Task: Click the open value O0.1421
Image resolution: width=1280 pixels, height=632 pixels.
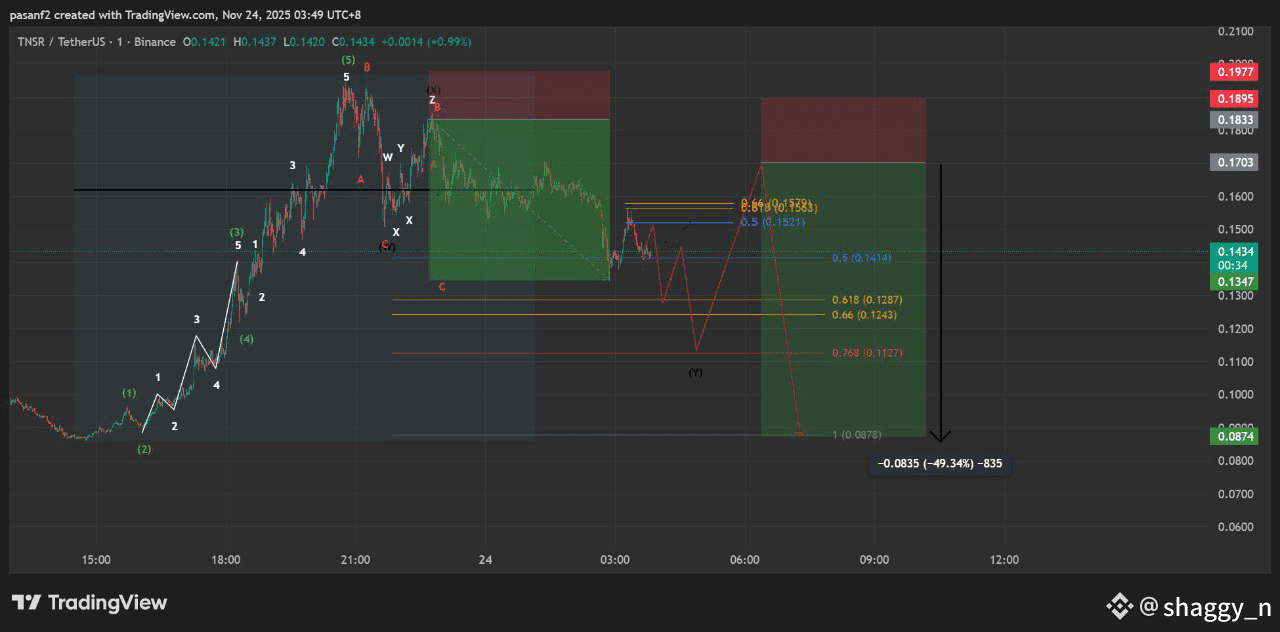Action: click(x=205, y=42)
